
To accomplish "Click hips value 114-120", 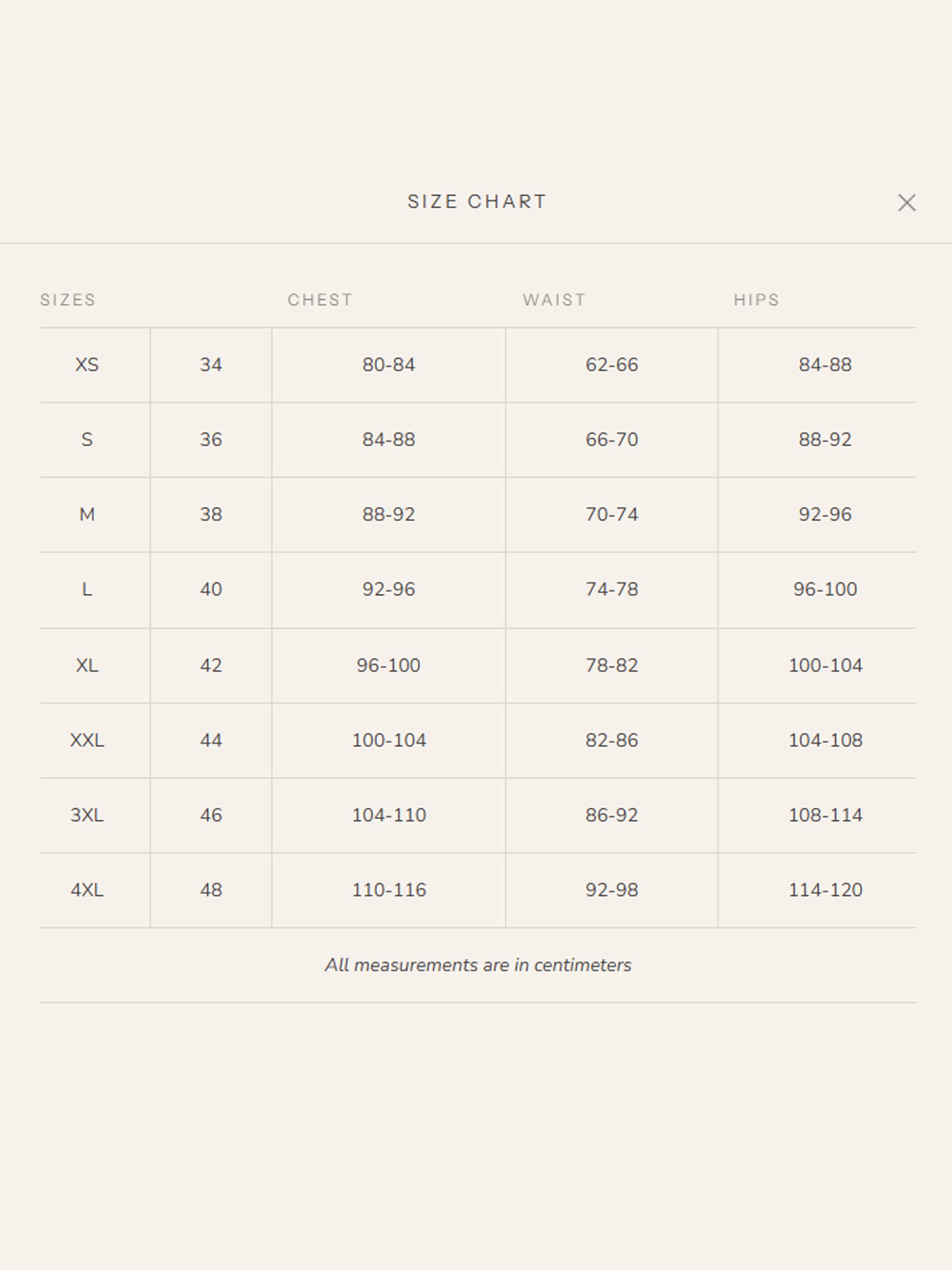I will pyautogui.click(x=825, y=890).
